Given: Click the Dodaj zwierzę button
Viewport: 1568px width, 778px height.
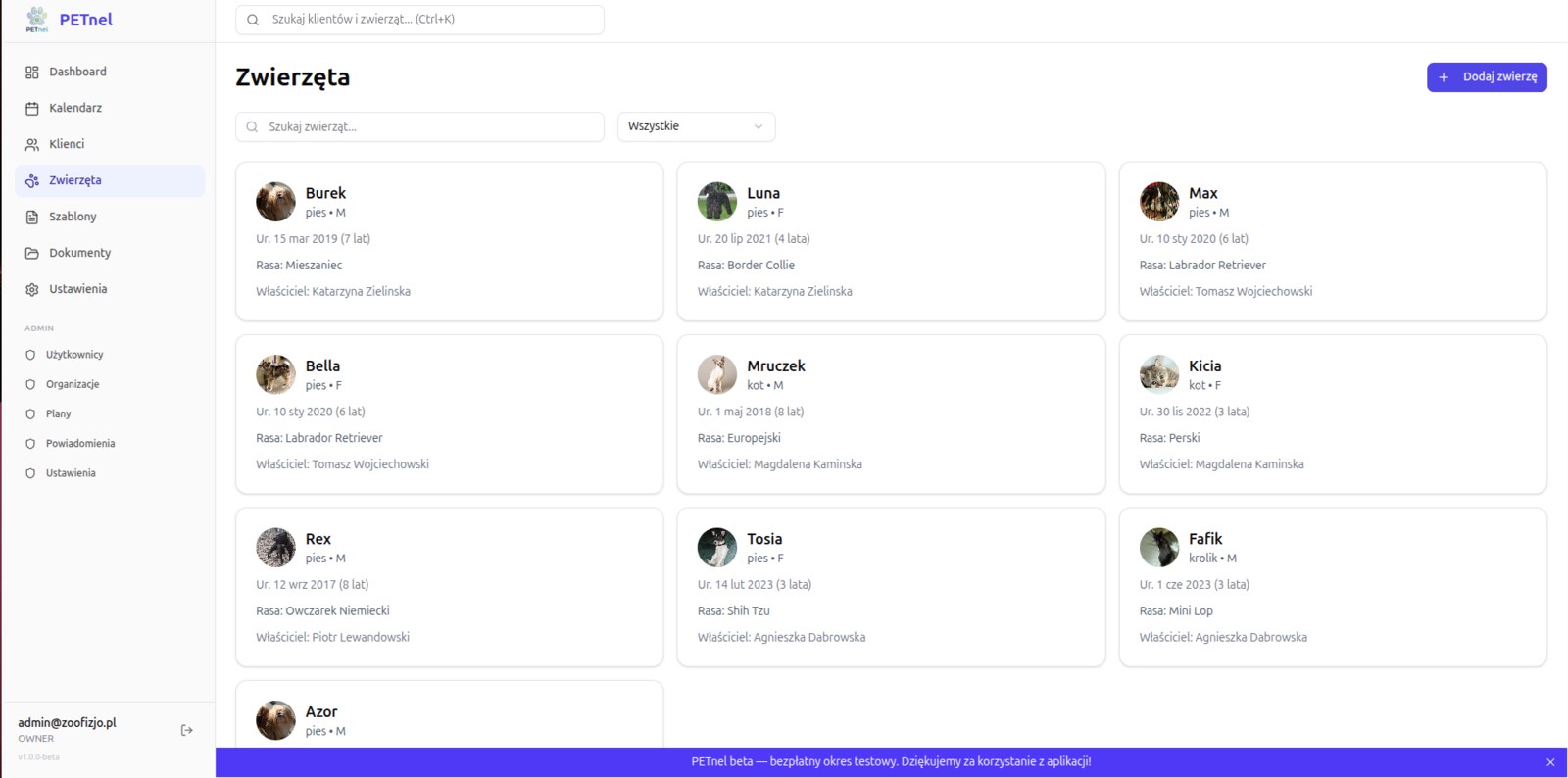Looking at the screenshot, I should pyautogui.click(x=1487, y=76).
